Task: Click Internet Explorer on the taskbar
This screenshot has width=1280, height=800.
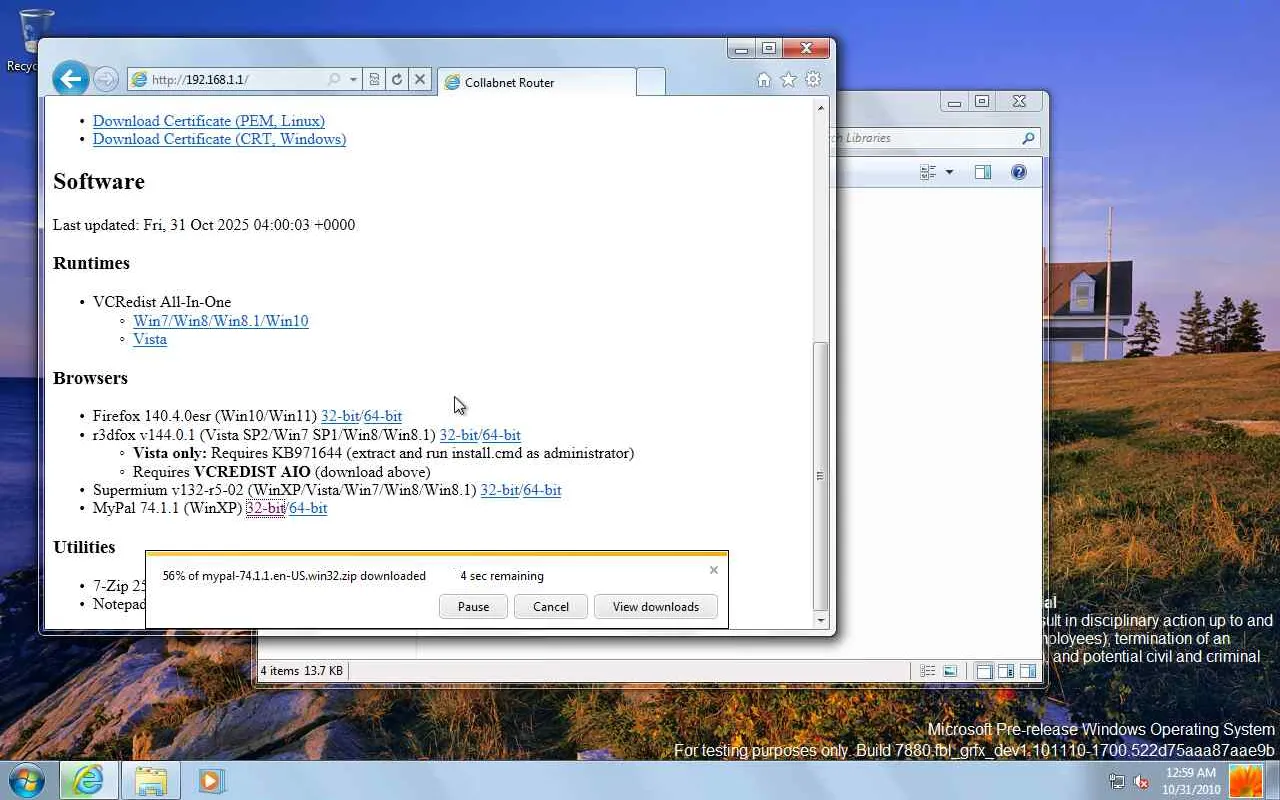Action: (x=88, y=780)
